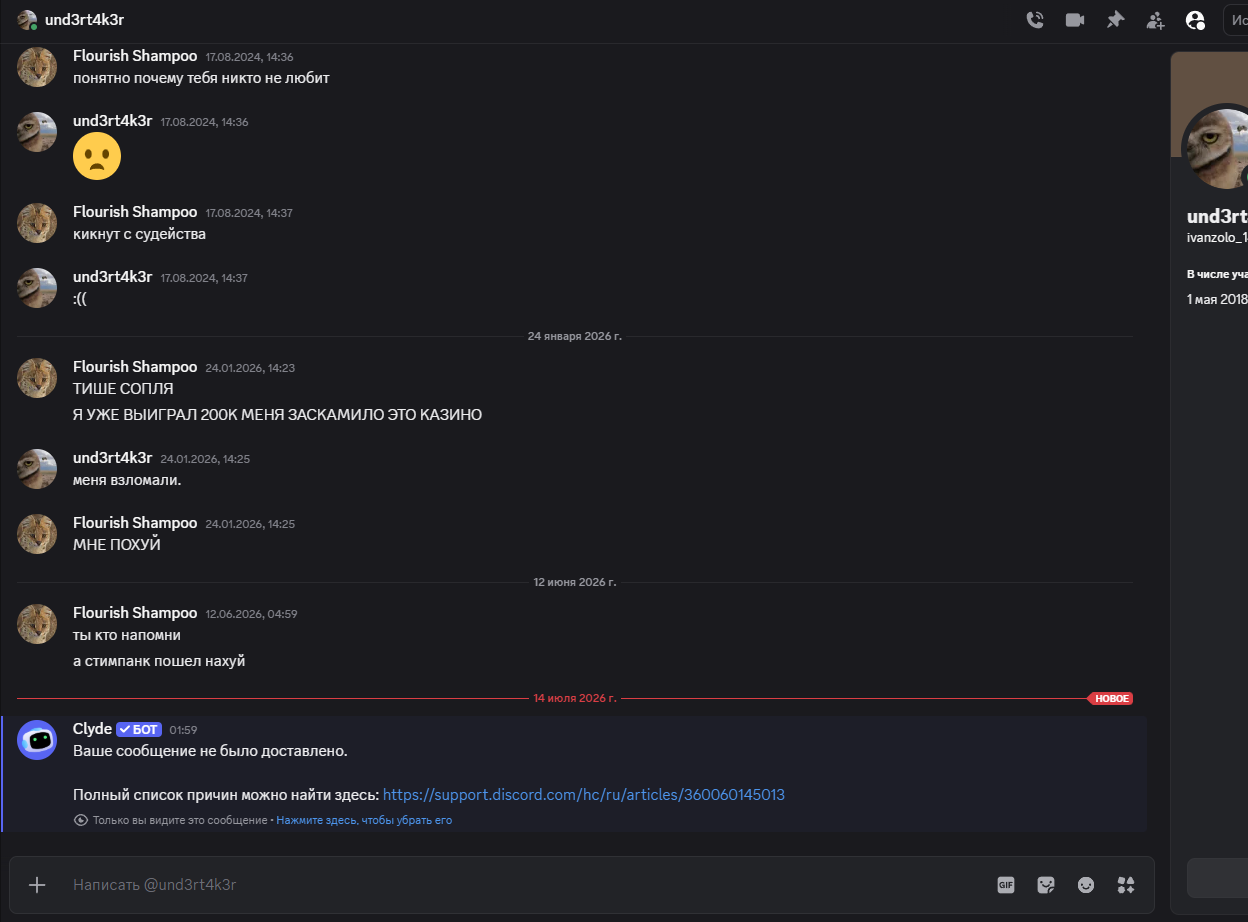Dismiss the Clyde message via Нажмите здесь link
The image size is (1248, 922).
coord(364,820)
